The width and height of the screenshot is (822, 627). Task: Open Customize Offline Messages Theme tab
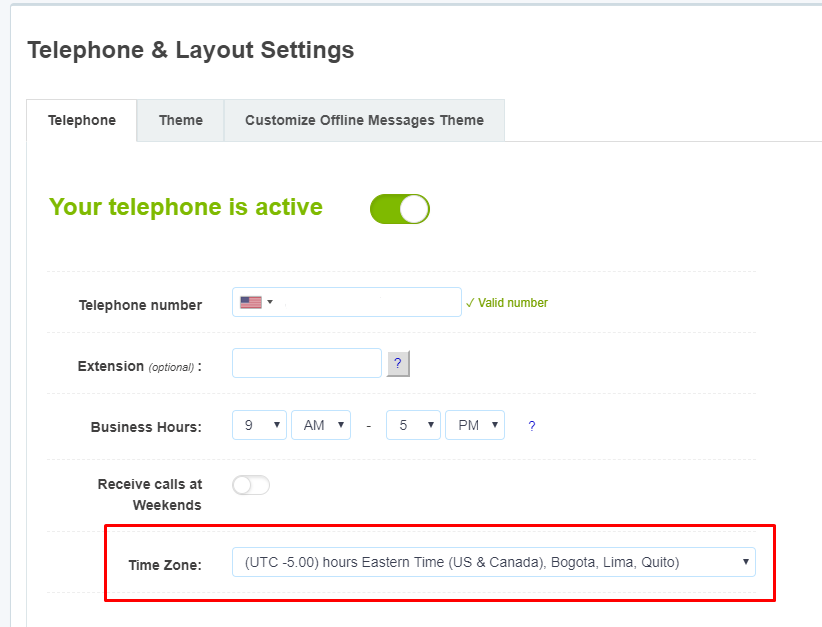click(x=364, y=120)
